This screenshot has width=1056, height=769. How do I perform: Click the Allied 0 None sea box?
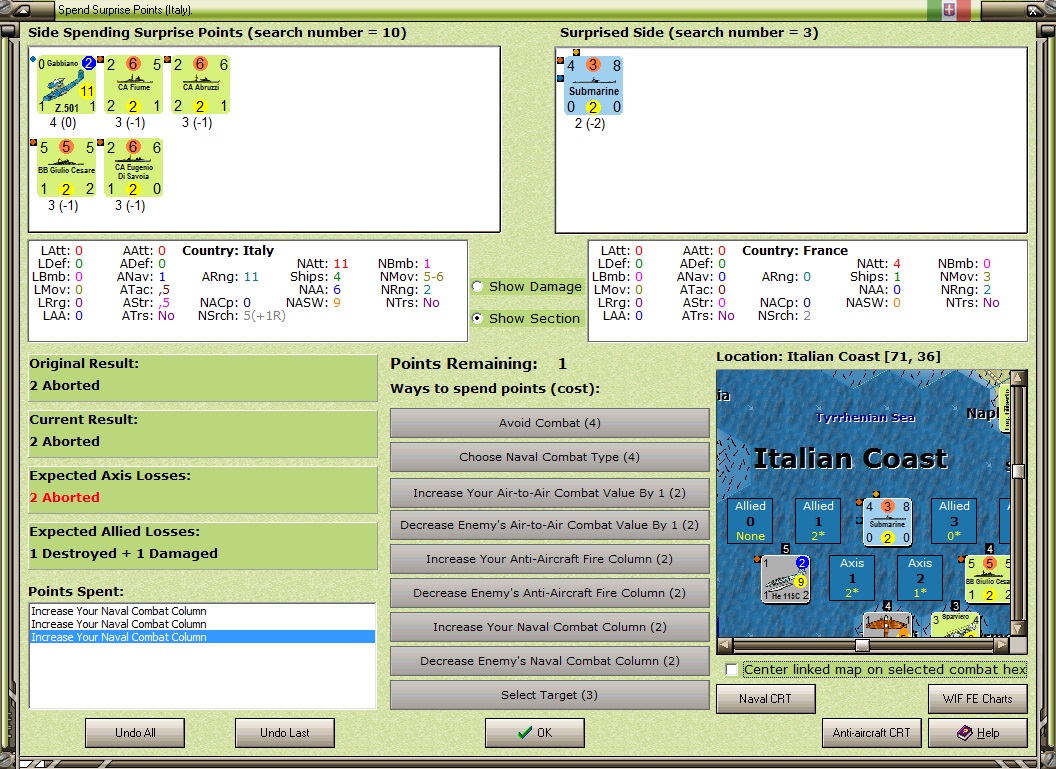(750, 521)
